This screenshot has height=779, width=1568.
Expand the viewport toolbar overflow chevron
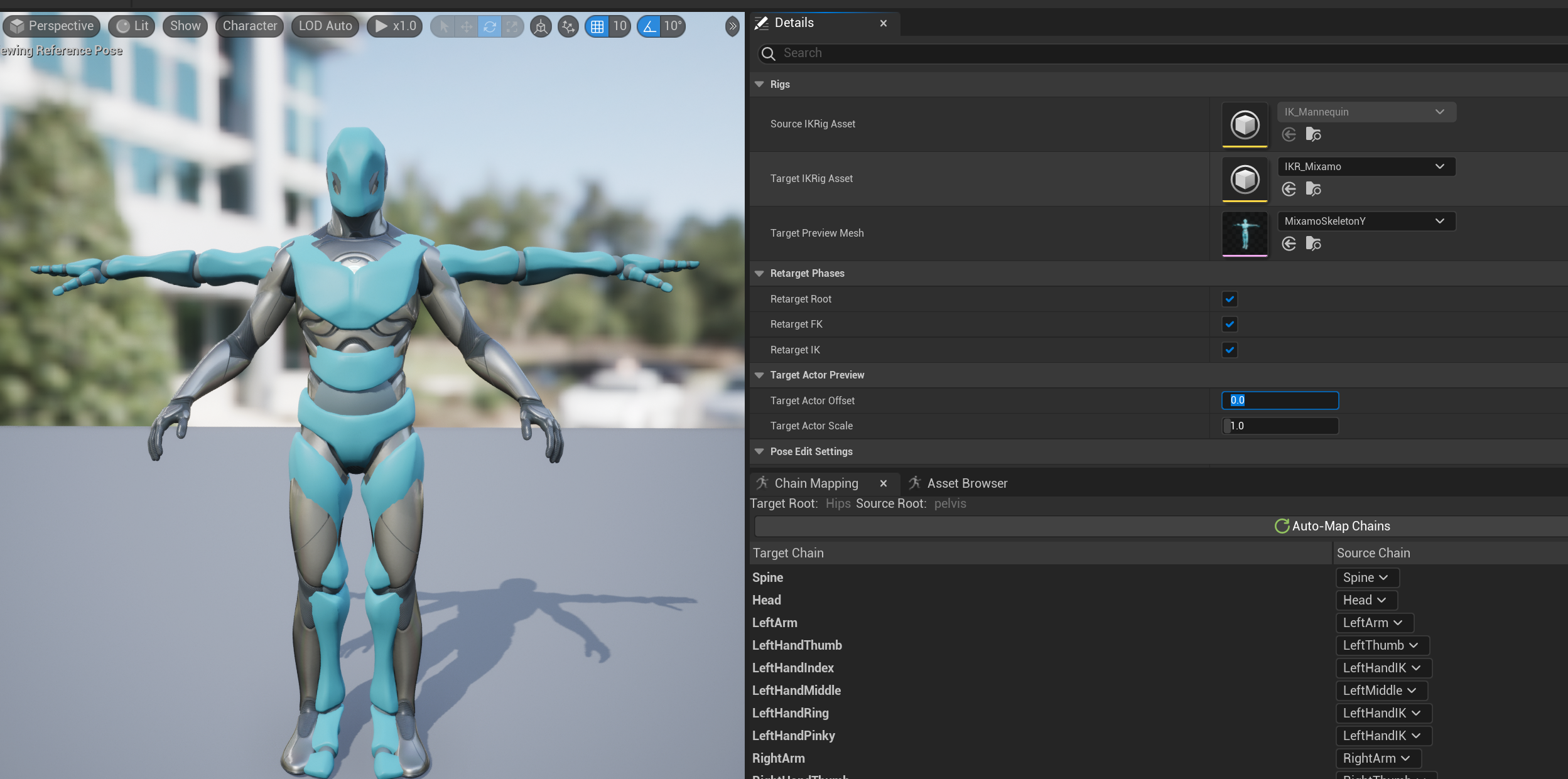(x=732, y=26)
